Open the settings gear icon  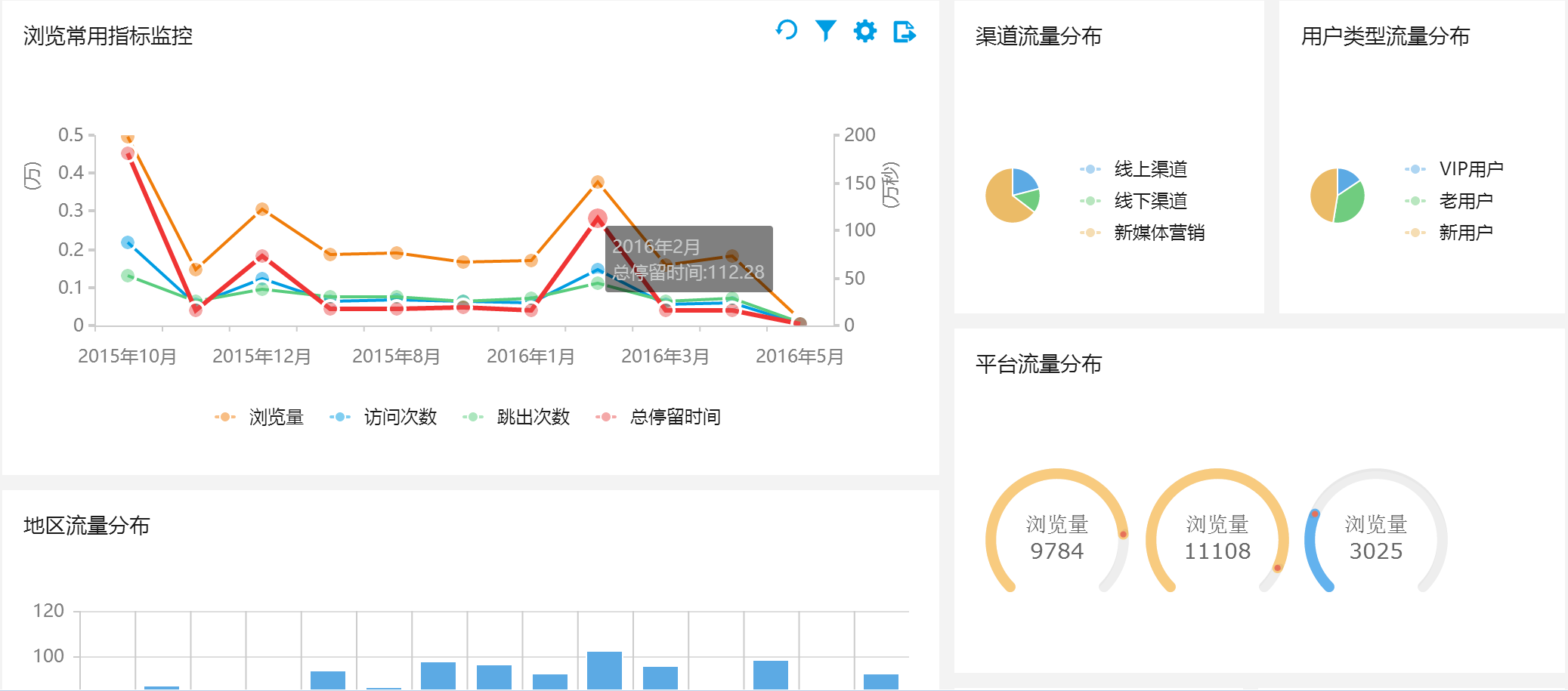click(865, 31)
